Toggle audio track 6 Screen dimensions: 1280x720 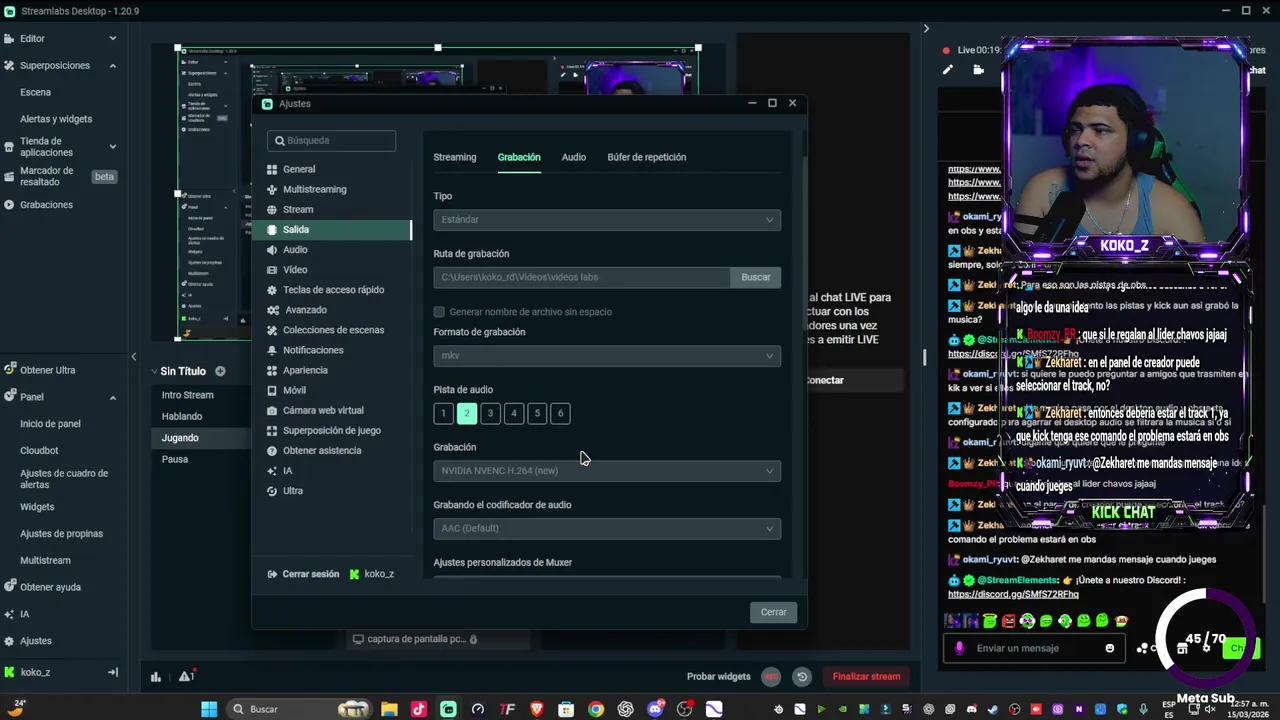point(561,413)
